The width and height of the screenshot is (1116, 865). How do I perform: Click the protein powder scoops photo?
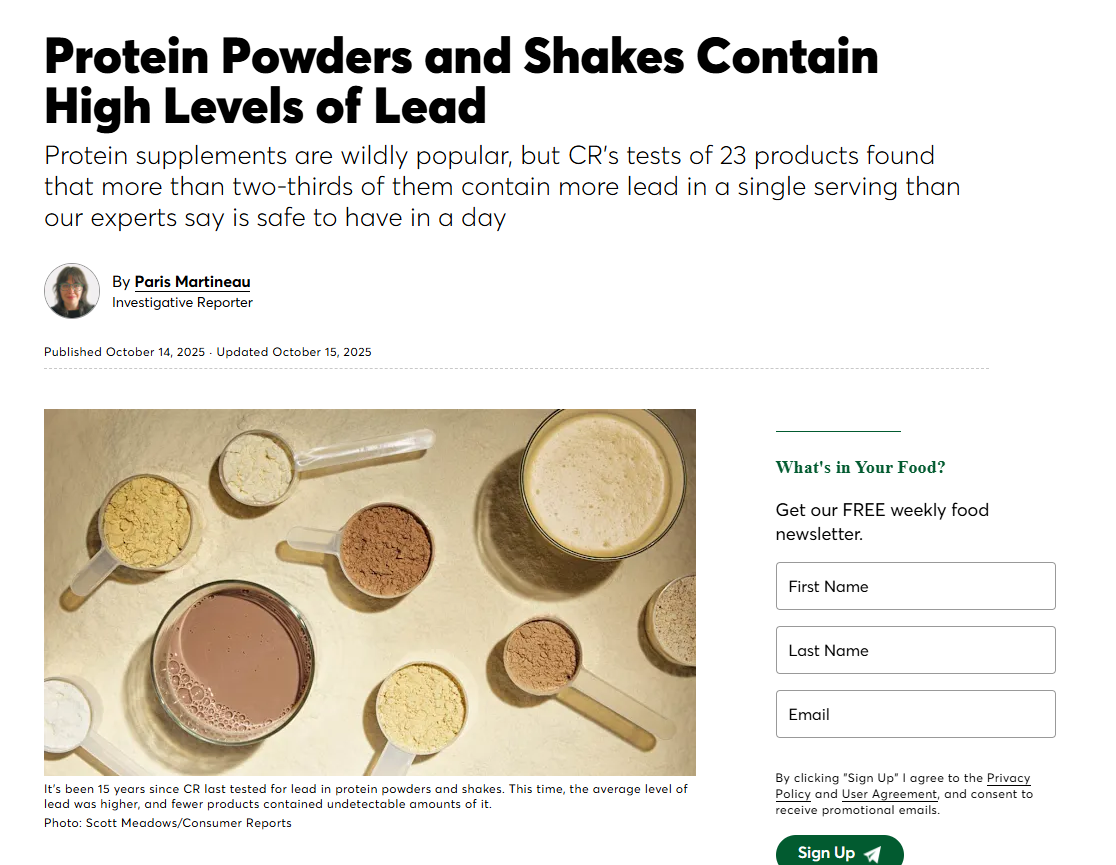pyautogui.click(x=370, y=592)
